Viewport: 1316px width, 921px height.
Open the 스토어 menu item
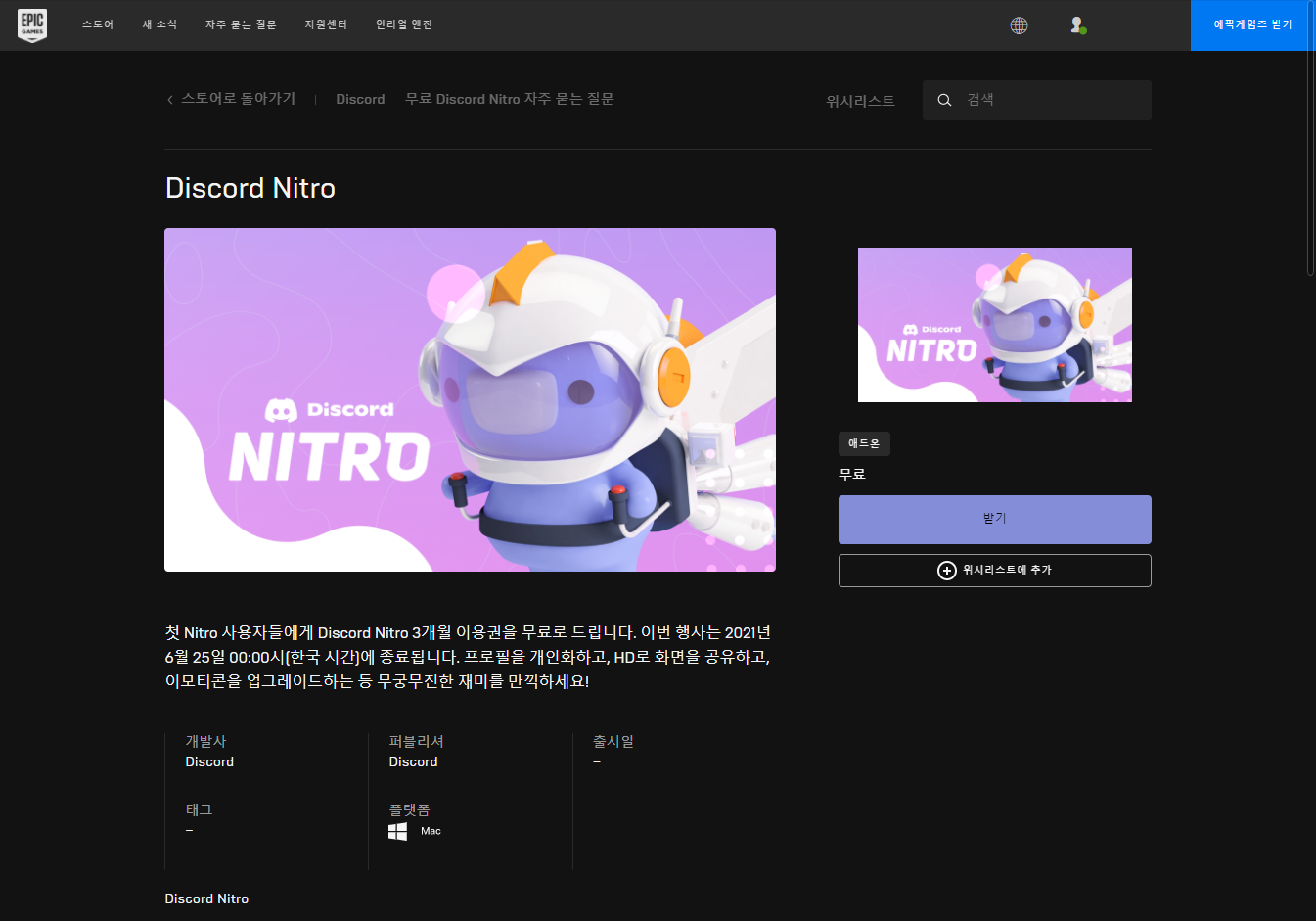pos(98,24)
